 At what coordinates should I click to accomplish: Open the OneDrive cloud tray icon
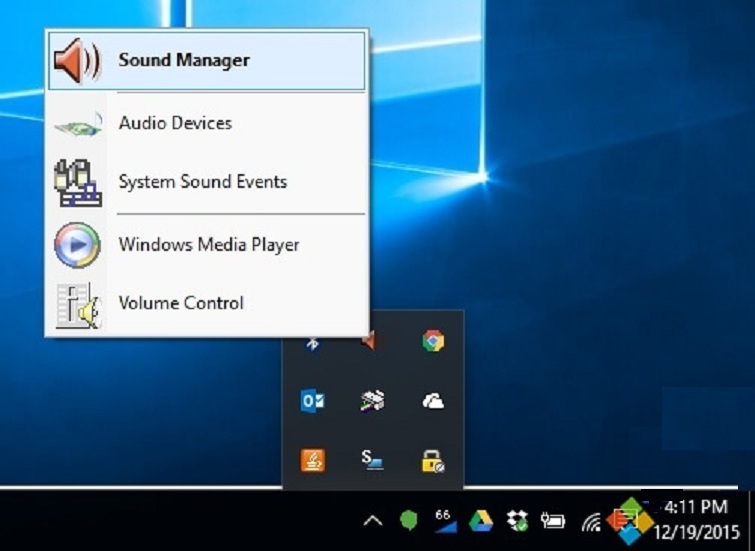point(432,401)
